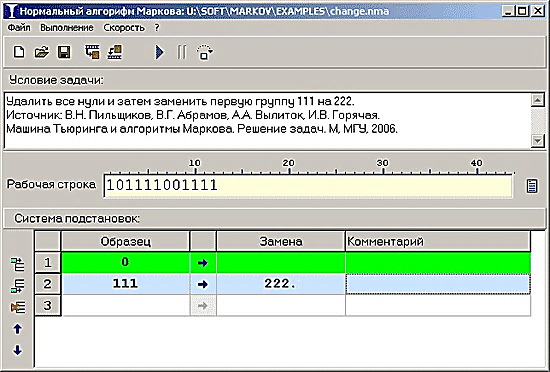
Task: Click the insert row icon beside row 1
Action: pyautogui.click(x=18, y=264)
